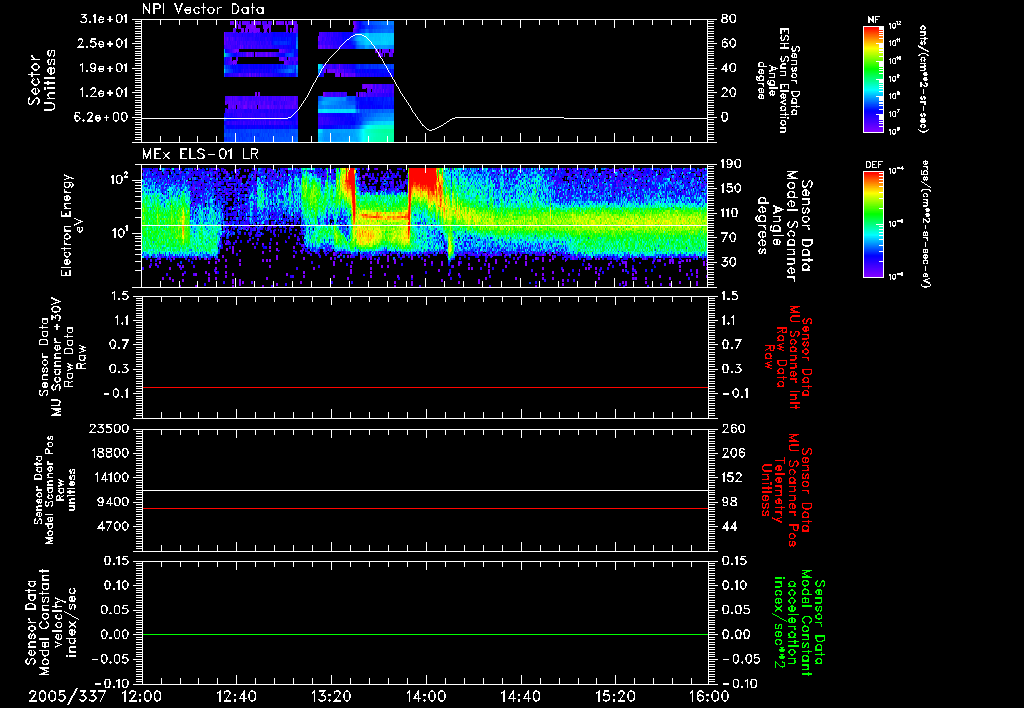This screenshot has width=1024, height=708.
Task: Click the 16:00 time axis label
Action: pos(709,697)
